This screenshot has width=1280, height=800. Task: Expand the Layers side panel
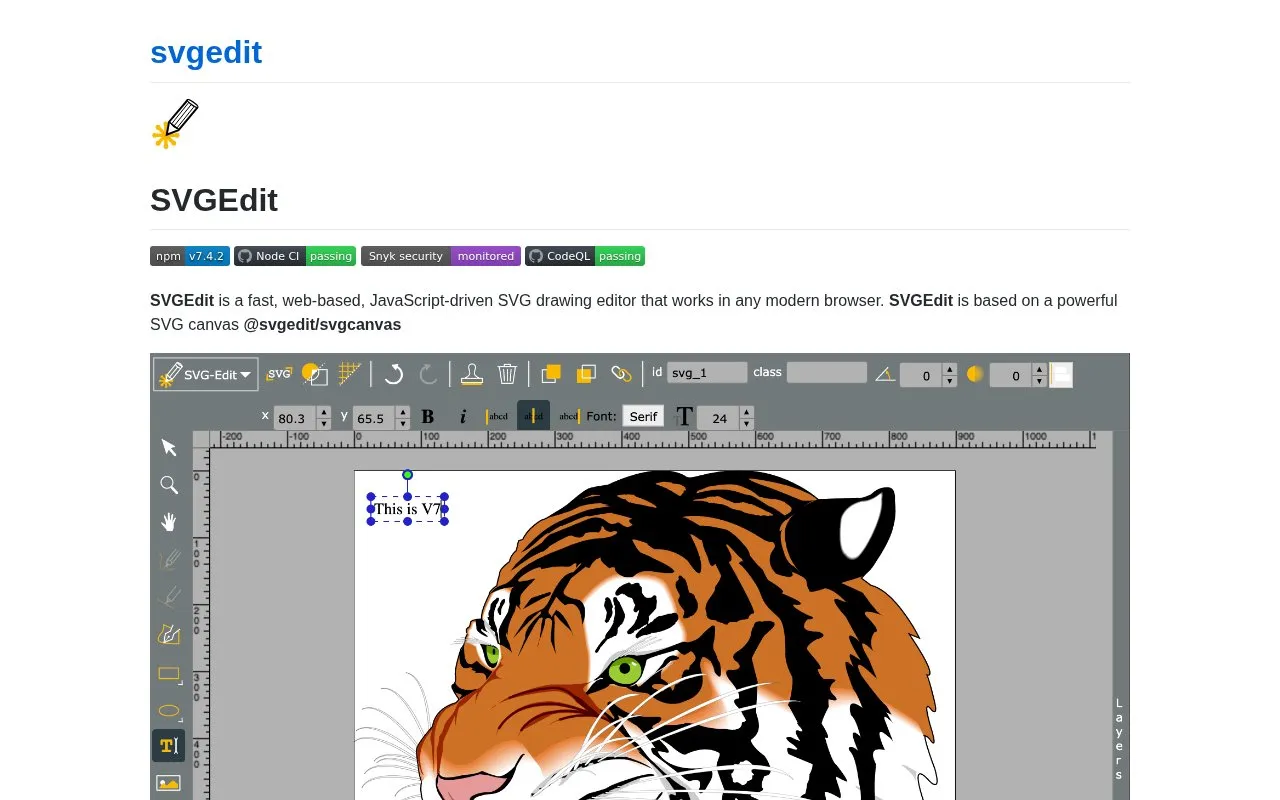1119,740
